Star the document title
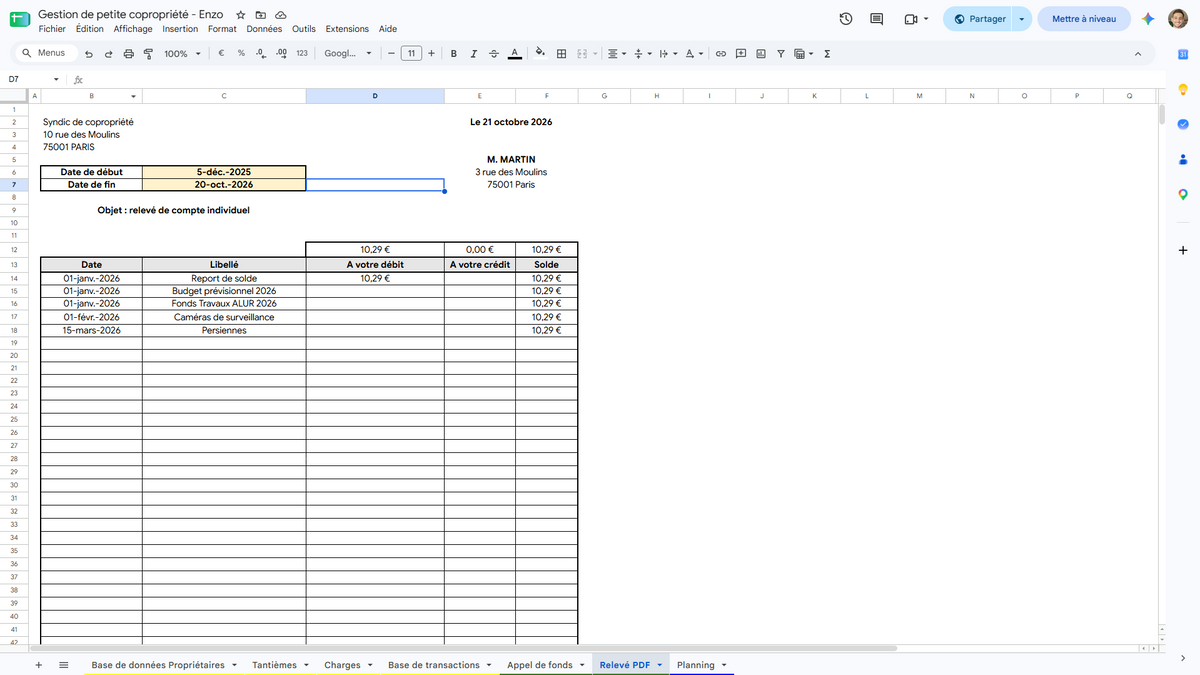This screenshot has height=675, width=1200. [x=241, y=15]
